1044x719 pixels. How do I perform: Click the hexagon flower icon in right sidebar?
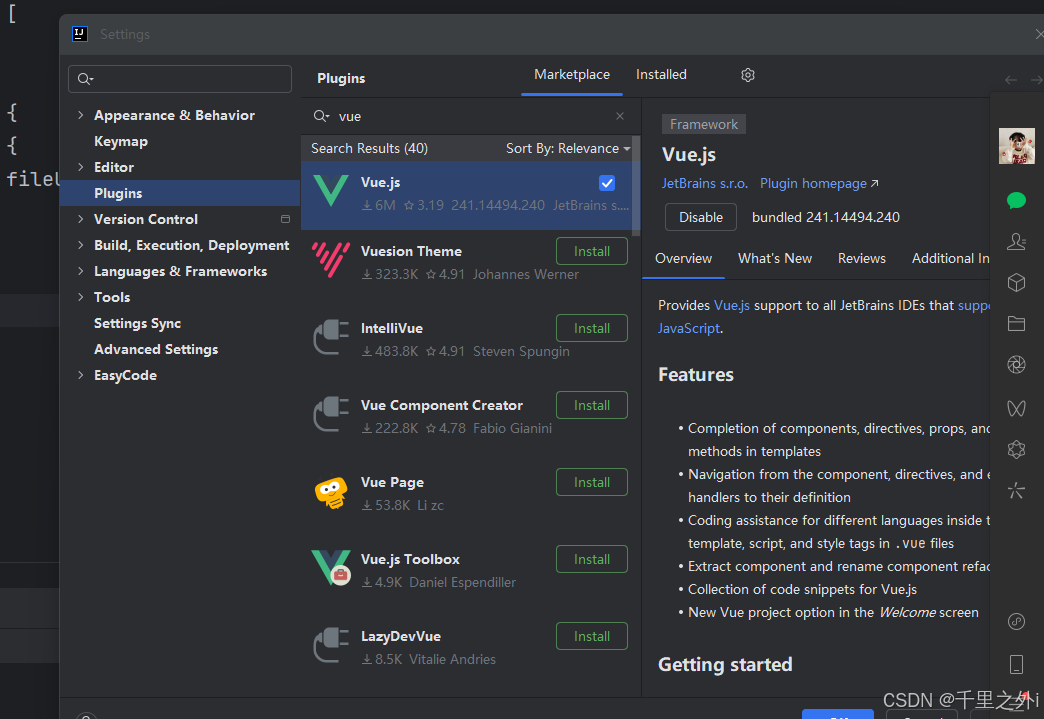(1016, 450)
